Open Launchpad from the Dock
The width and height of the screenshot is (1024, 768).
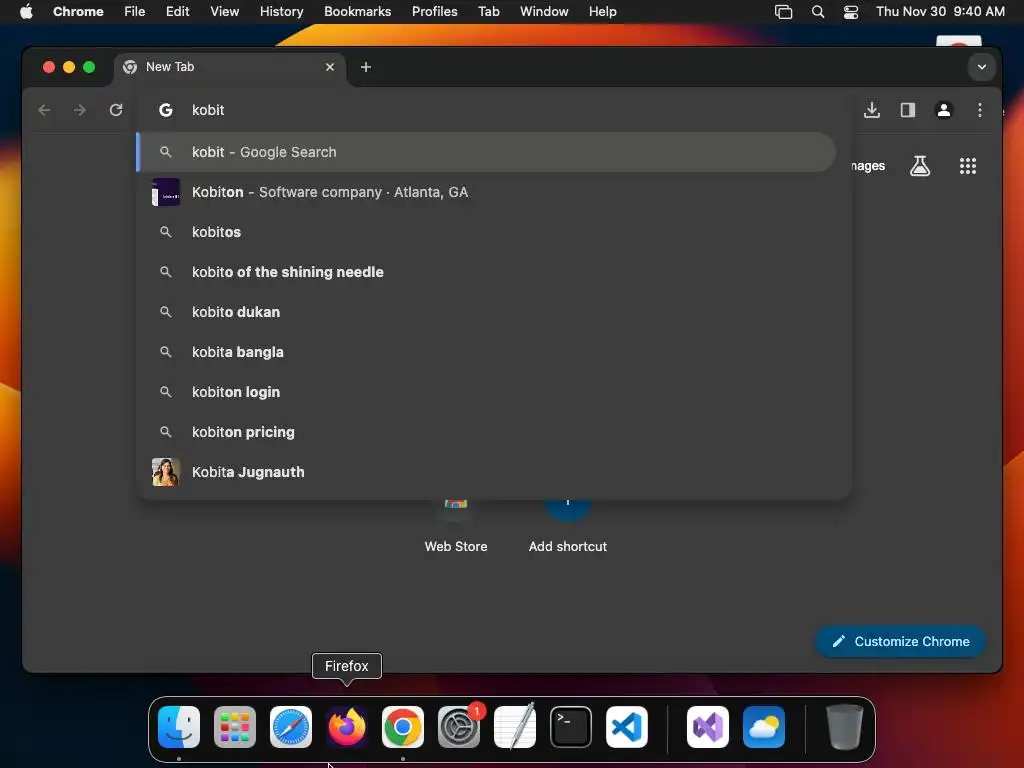pos(235,726)
